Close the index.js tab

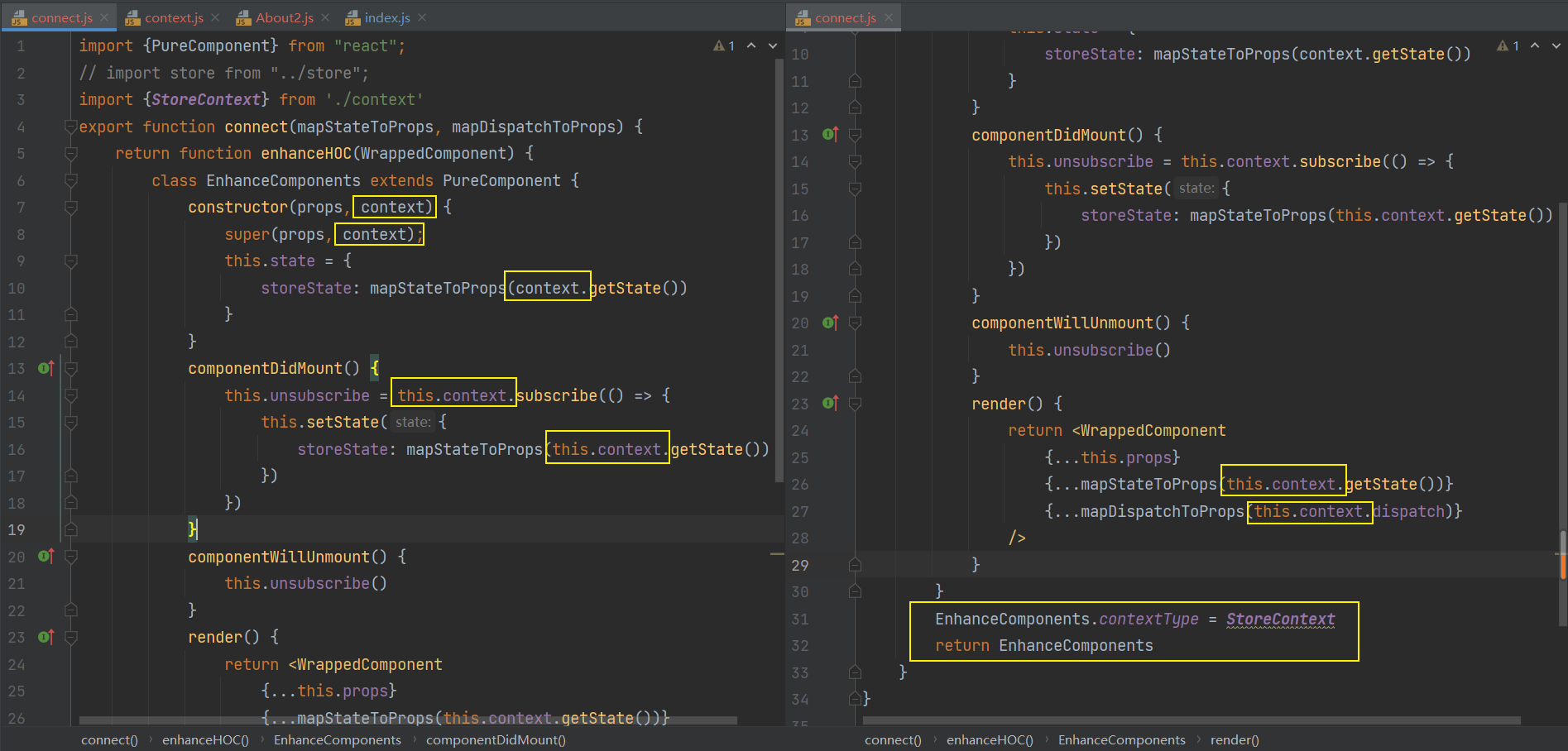(422, 17)
